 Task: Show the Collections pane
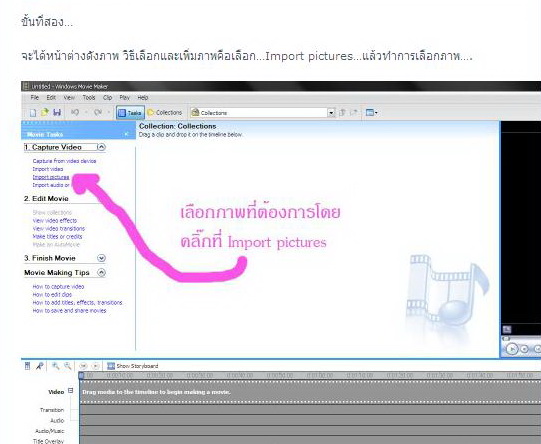[x=165, y=112]
